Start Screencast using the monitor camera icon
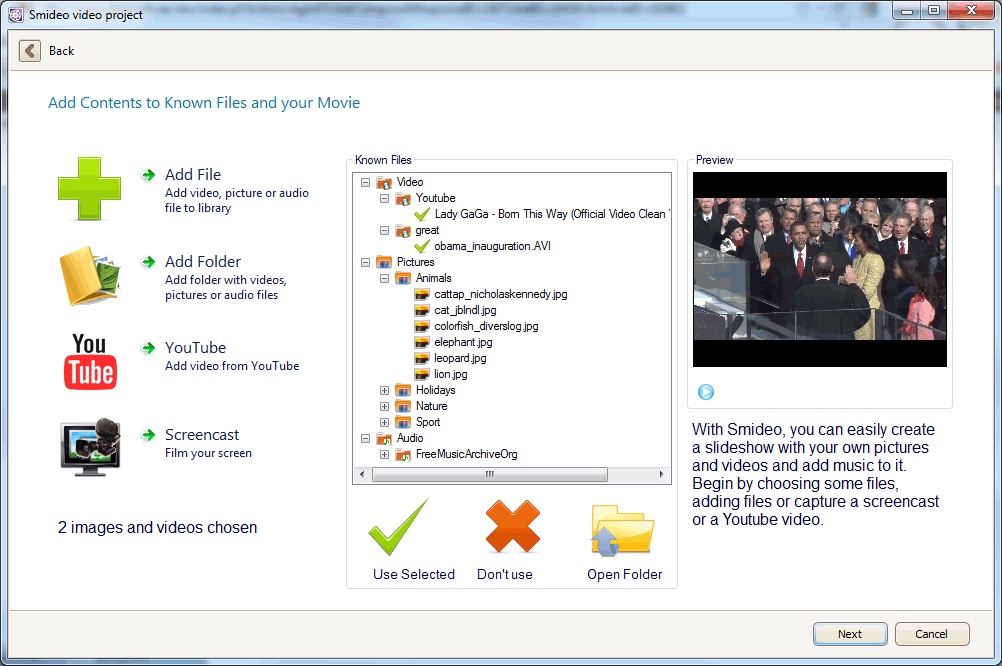This screenshot has height=666, width=1002. [x=90, y=447]
